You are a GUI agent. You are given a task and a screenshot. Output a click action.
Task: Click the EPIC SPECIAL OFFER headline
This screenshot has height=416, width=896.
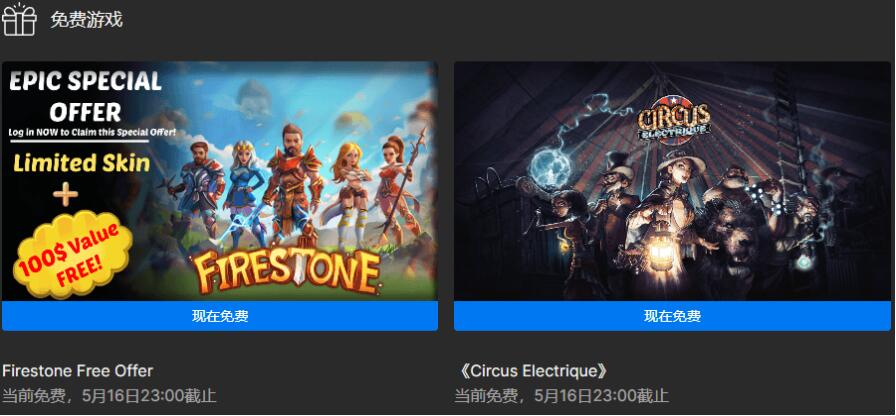point(85,96)
